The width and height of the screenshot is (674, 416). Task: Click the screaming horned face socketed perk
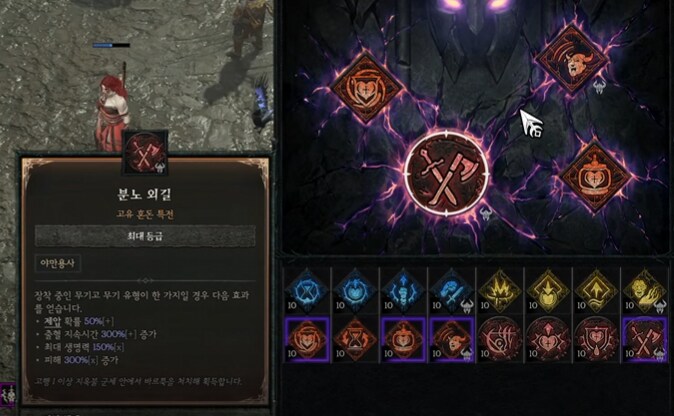click(x=572, y=58)
